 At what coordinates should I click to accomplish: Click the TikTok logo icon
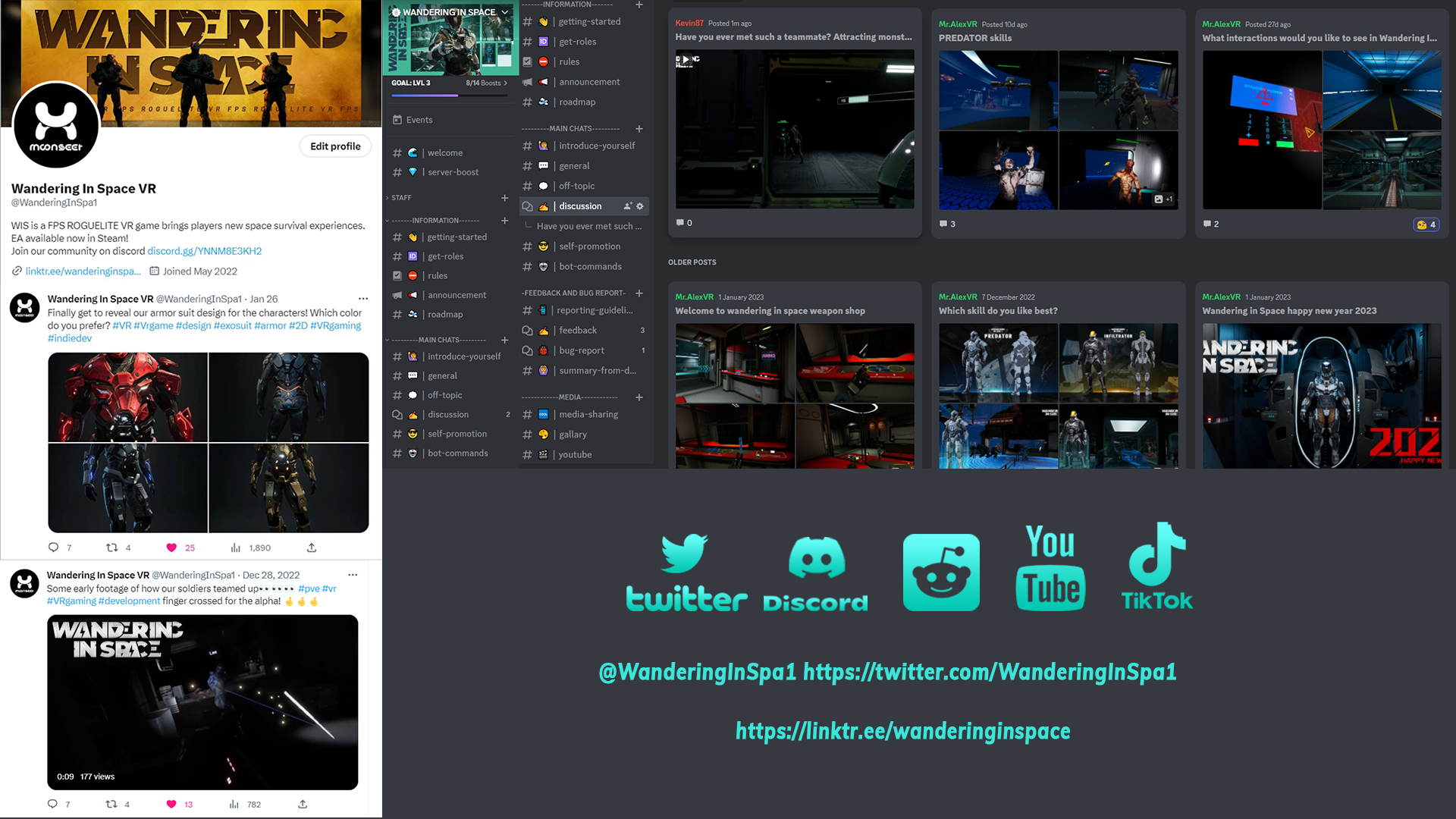[x=1156, y=566]
